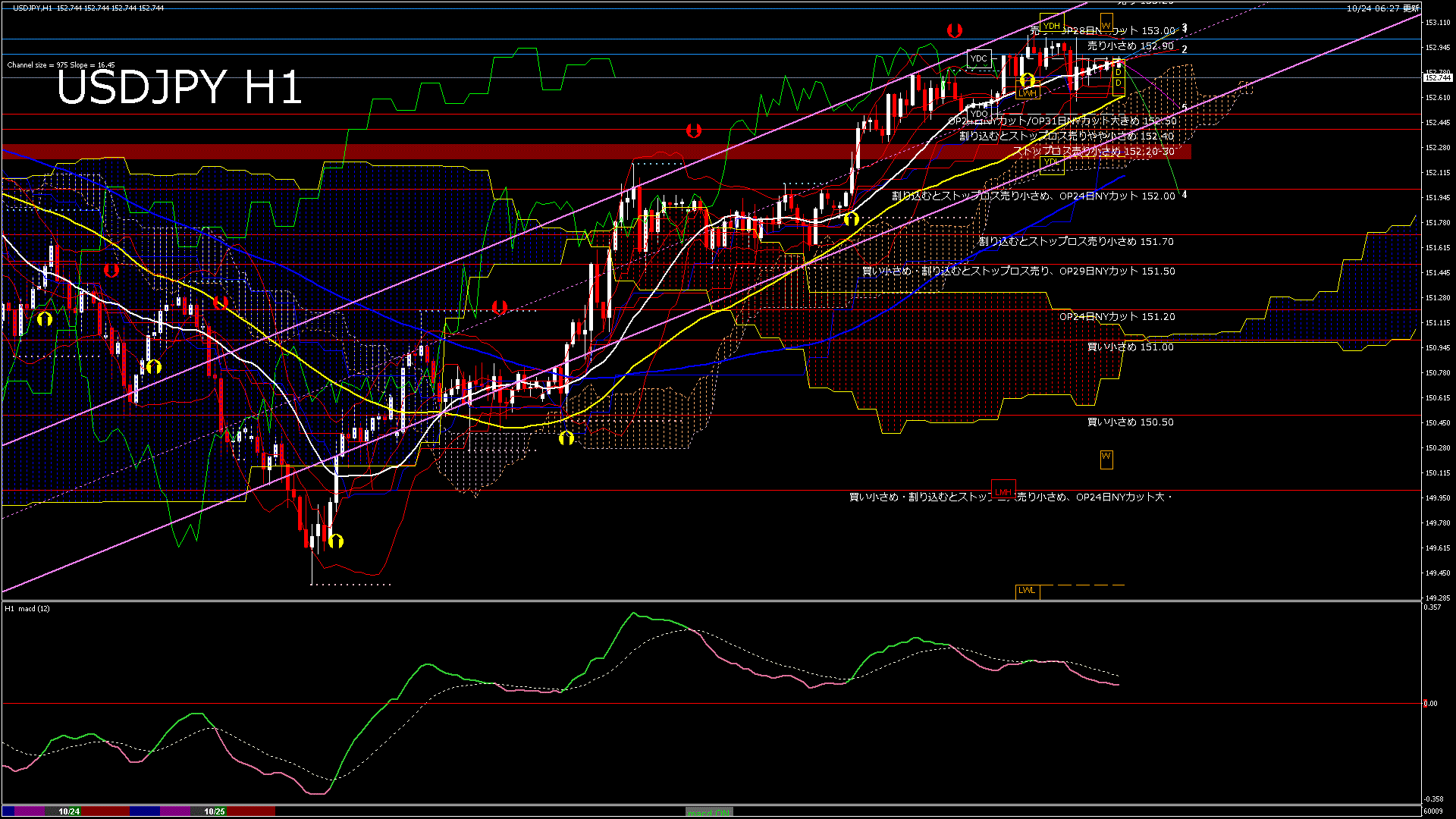Screen dimensions: 1456x819
Task: Click the current price tag 152.744
Action: tap(1438, 77)
